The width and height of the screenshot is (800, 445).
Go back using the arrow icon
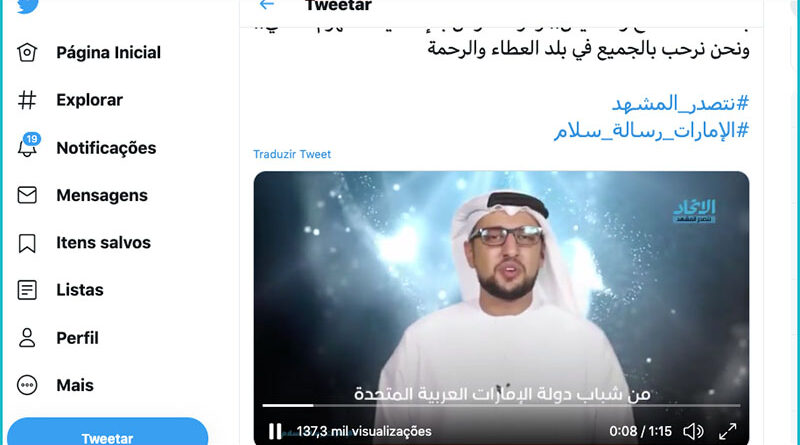point(267,5)
